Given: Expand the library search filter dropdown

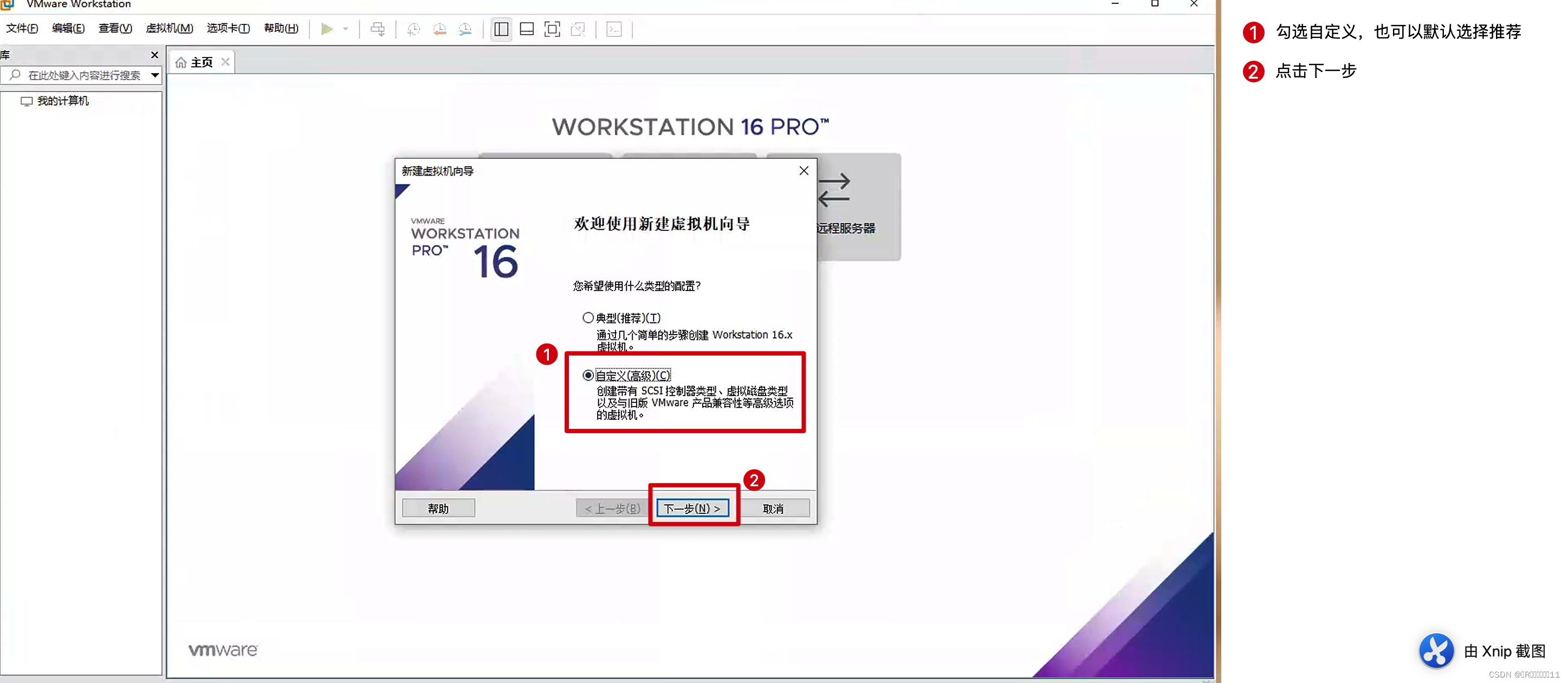Looking at the screenshot, I should click(x=155, y=75).
